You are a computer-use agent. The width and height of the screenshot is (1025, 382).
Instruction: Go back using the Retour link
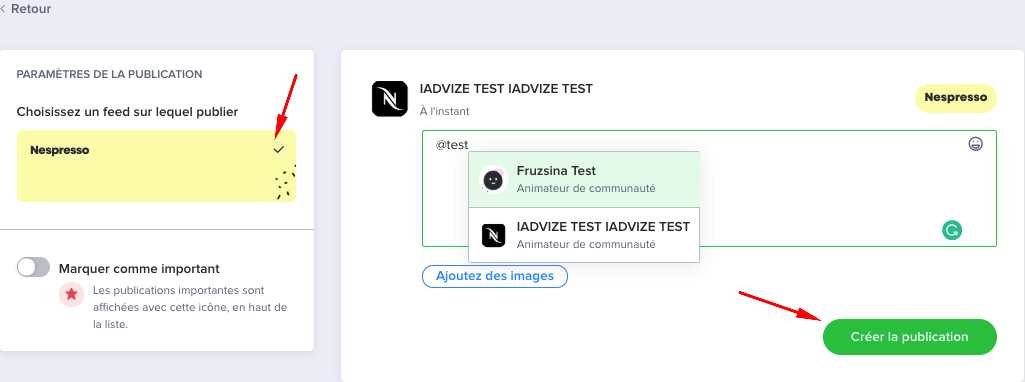(26, 9)
